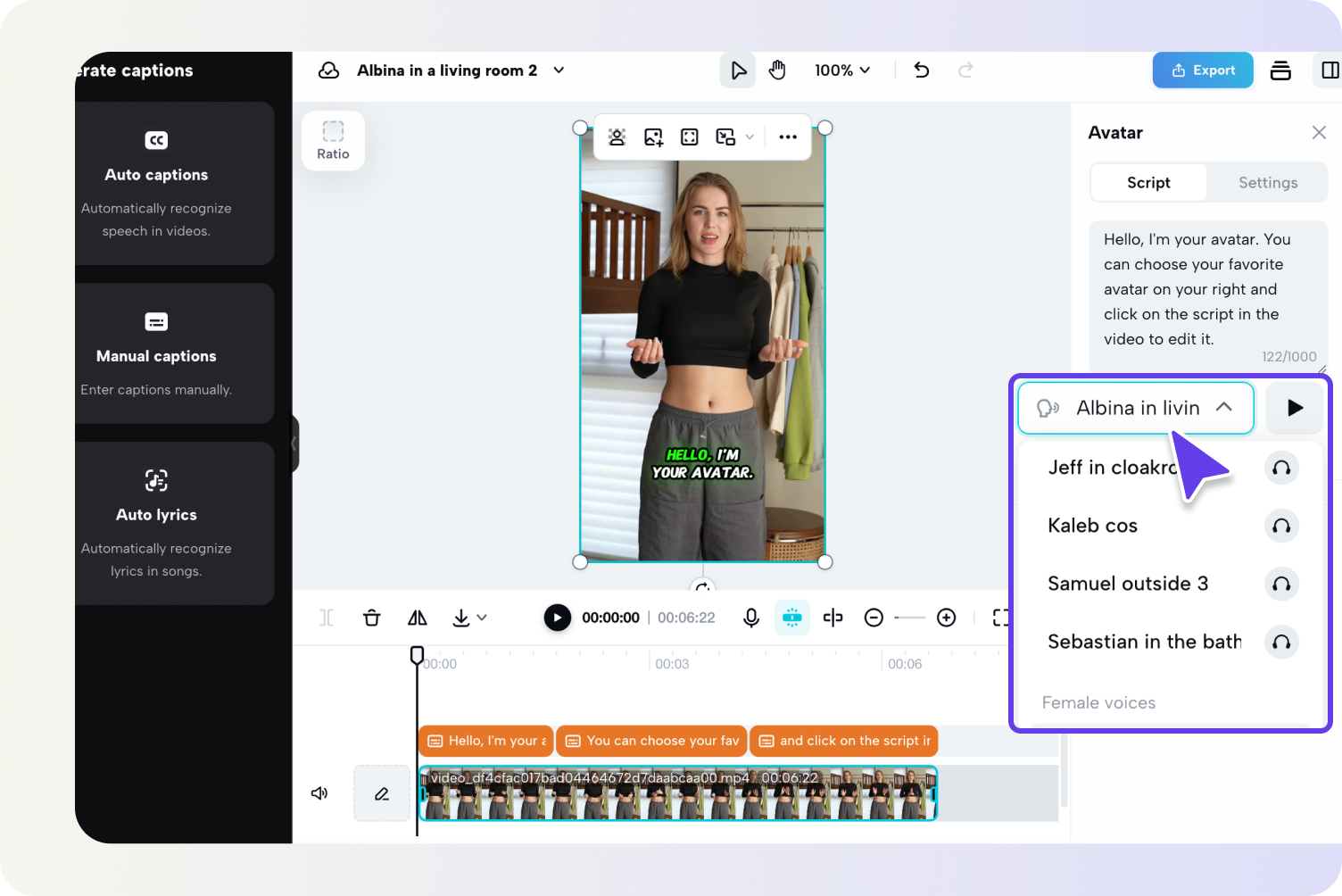The width and height of the screenshot is (1342, 896).
Task: Click the Female voices section label
Action: tap(1098, 703)
